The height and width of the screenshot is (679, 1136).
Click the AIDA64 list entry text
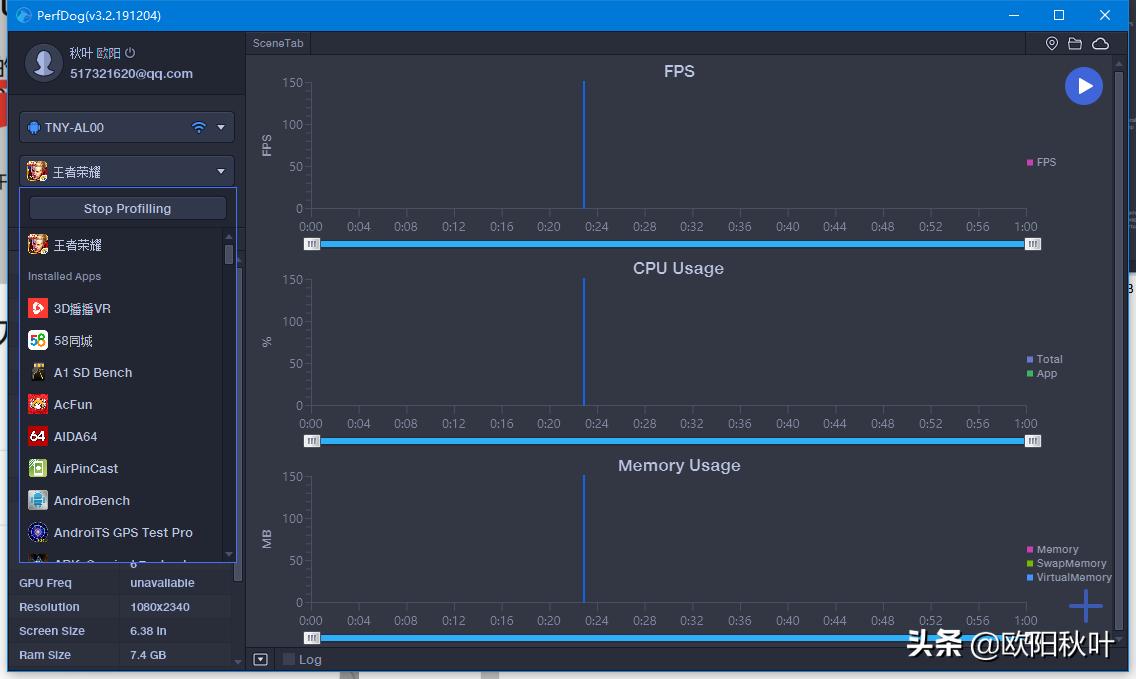pyautogui.click(x=75, y=436)
